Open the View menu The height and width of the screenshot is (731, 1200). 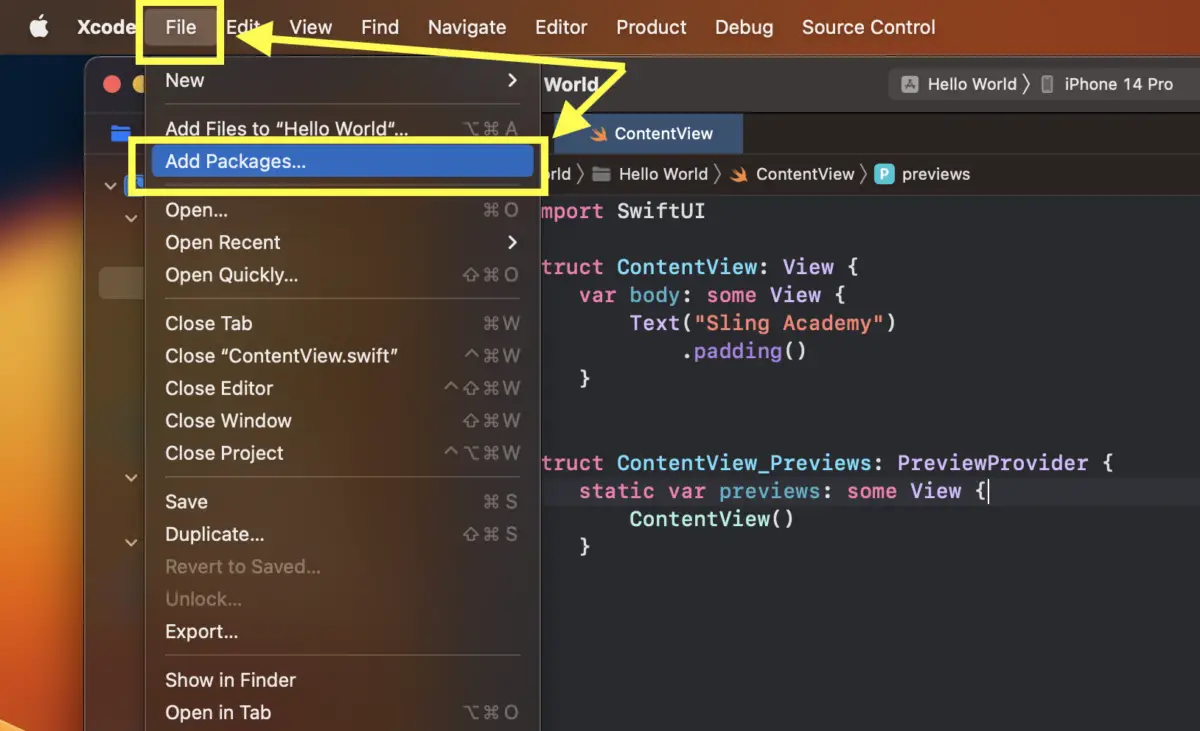coord(311,27)
